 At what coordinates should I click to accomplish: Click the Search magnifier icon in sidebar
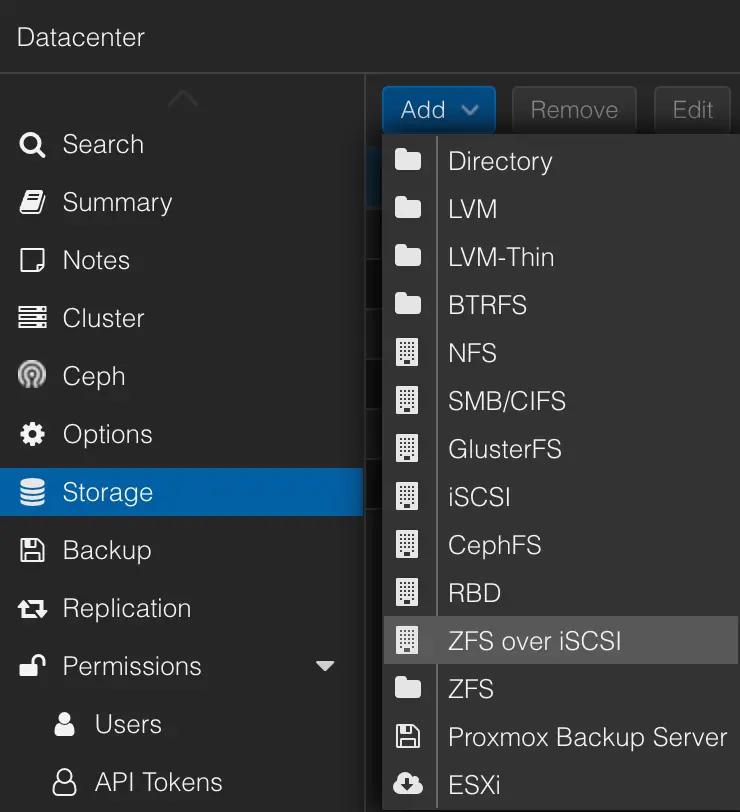click(31, 144)
